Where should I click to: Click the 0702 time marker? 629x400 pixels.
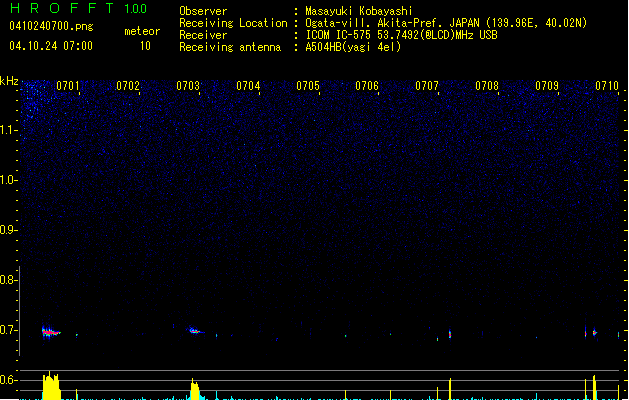tap(128, 86)
